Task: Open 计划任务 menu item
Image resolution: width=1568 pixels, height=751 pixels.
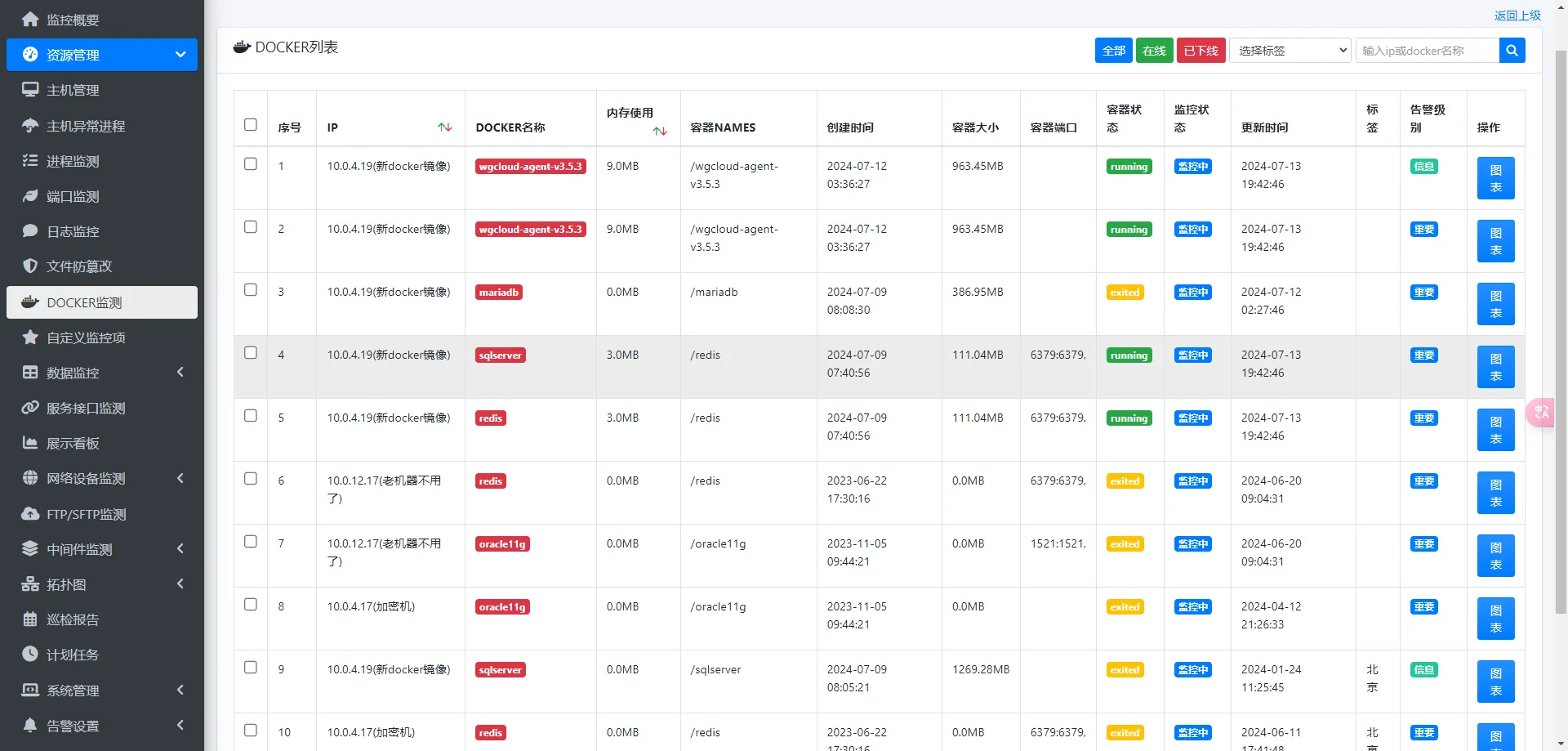Action: click(x=102, y=655)
